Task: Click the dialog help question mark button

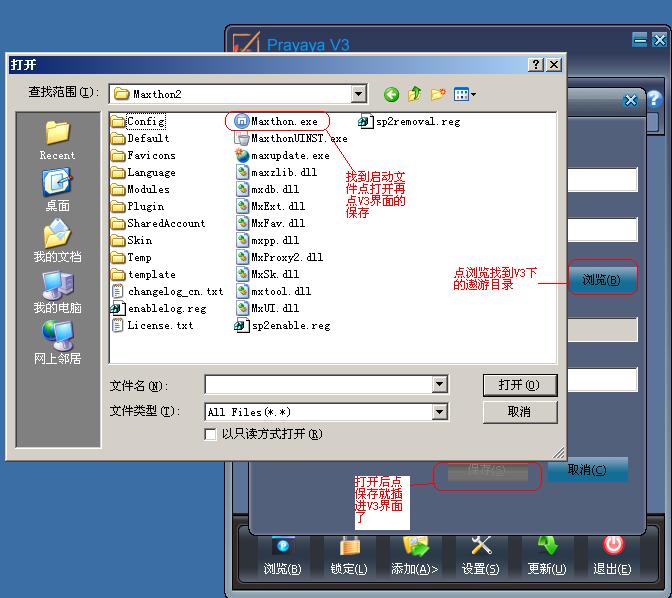Action: (536, 65)
